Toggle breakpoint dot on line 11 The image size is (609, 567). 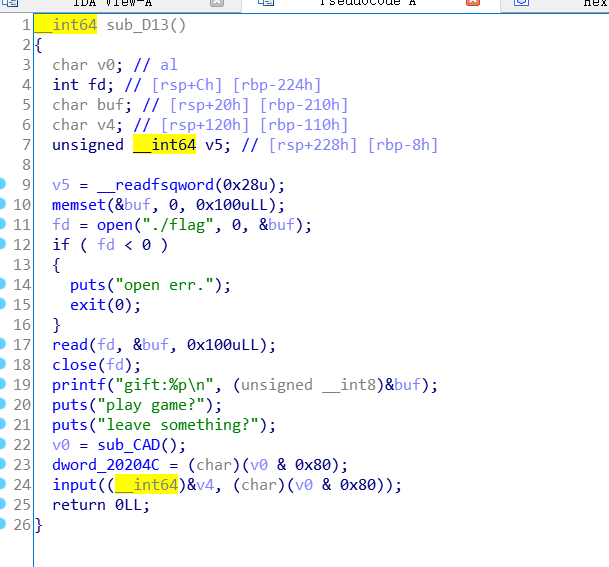(x=26, y=225)
